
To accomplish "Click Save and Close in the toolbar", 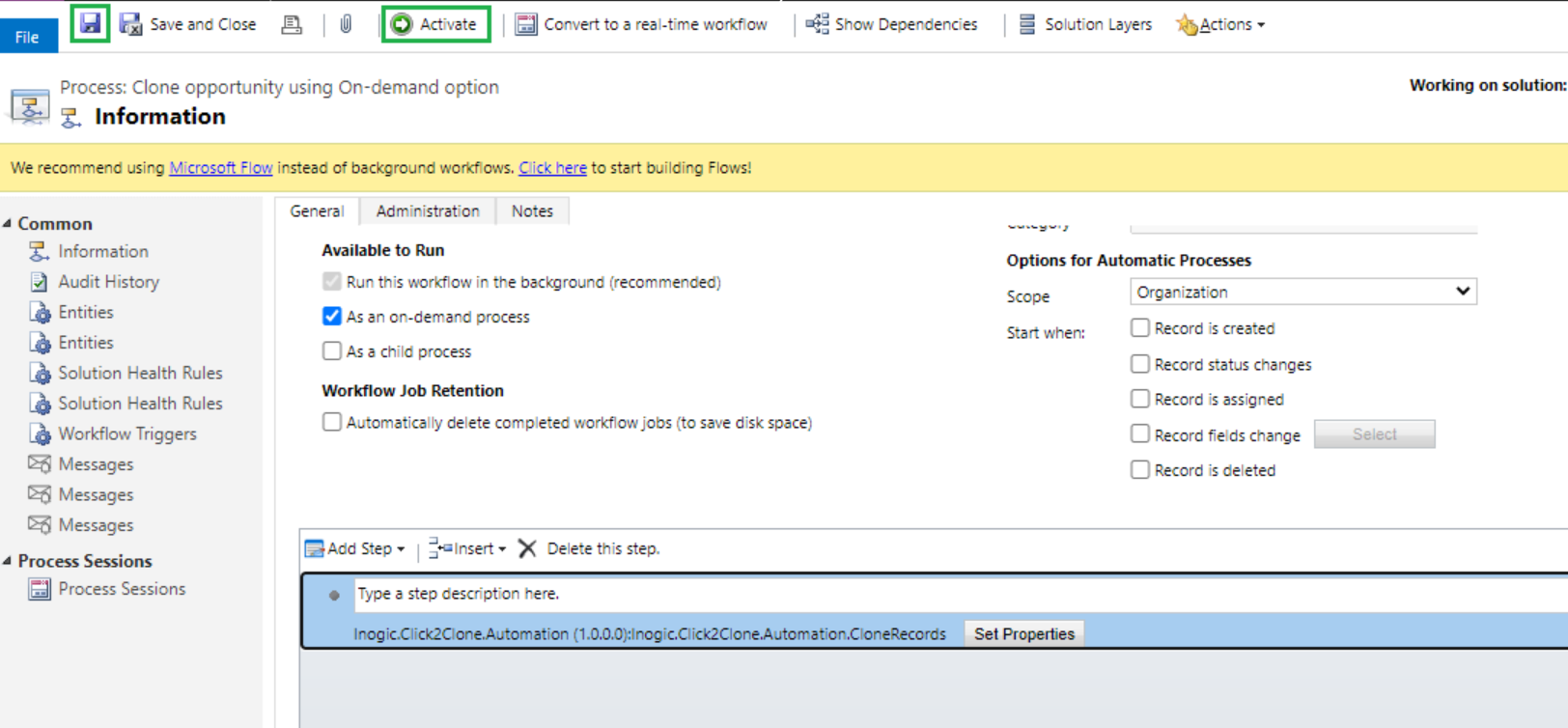I will coord(188,24).
